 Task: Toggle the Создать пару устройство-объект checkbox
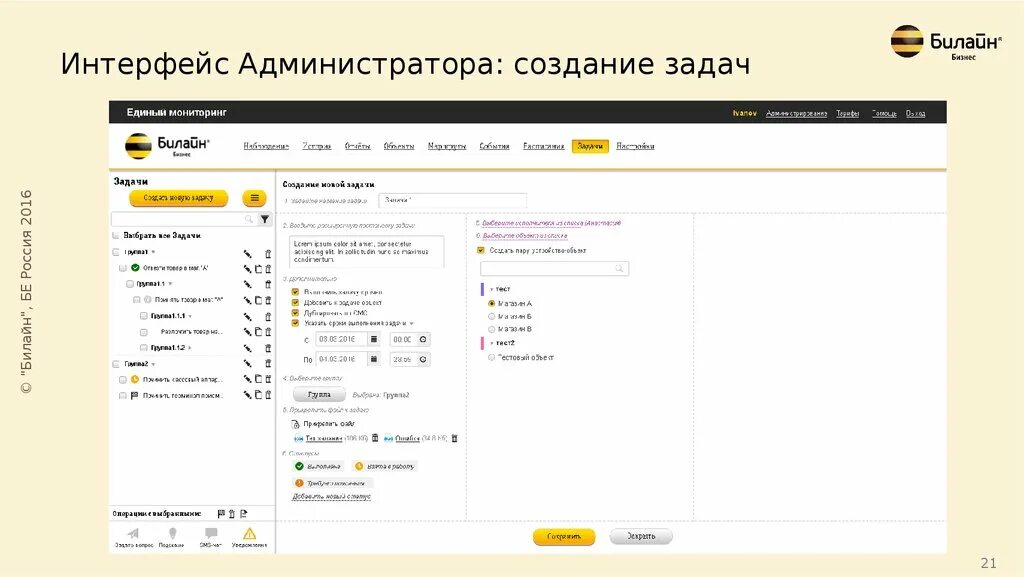point(480,250)
